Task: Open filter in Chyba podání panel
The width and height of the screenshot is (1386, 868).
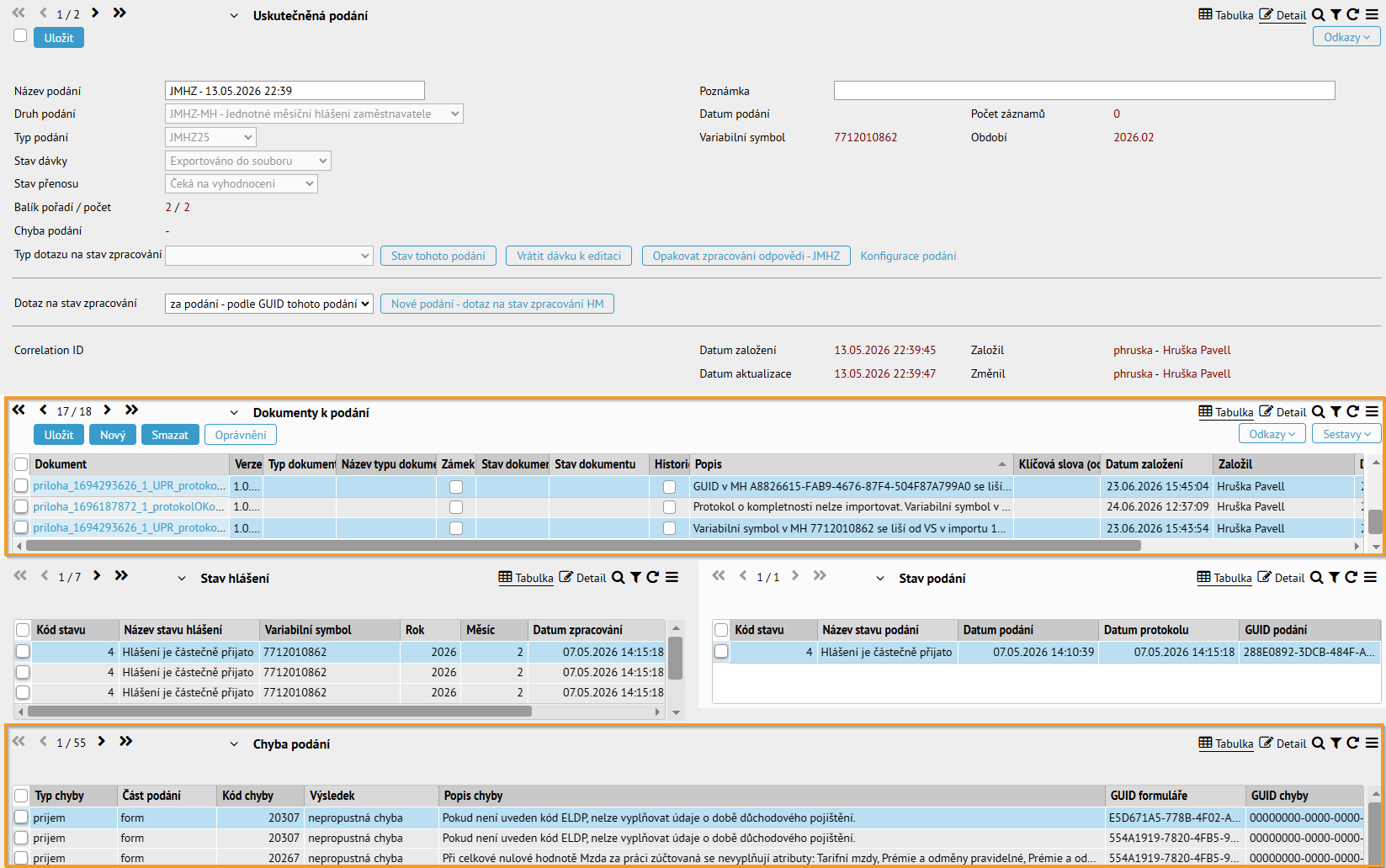Action: pos(1336,744)
